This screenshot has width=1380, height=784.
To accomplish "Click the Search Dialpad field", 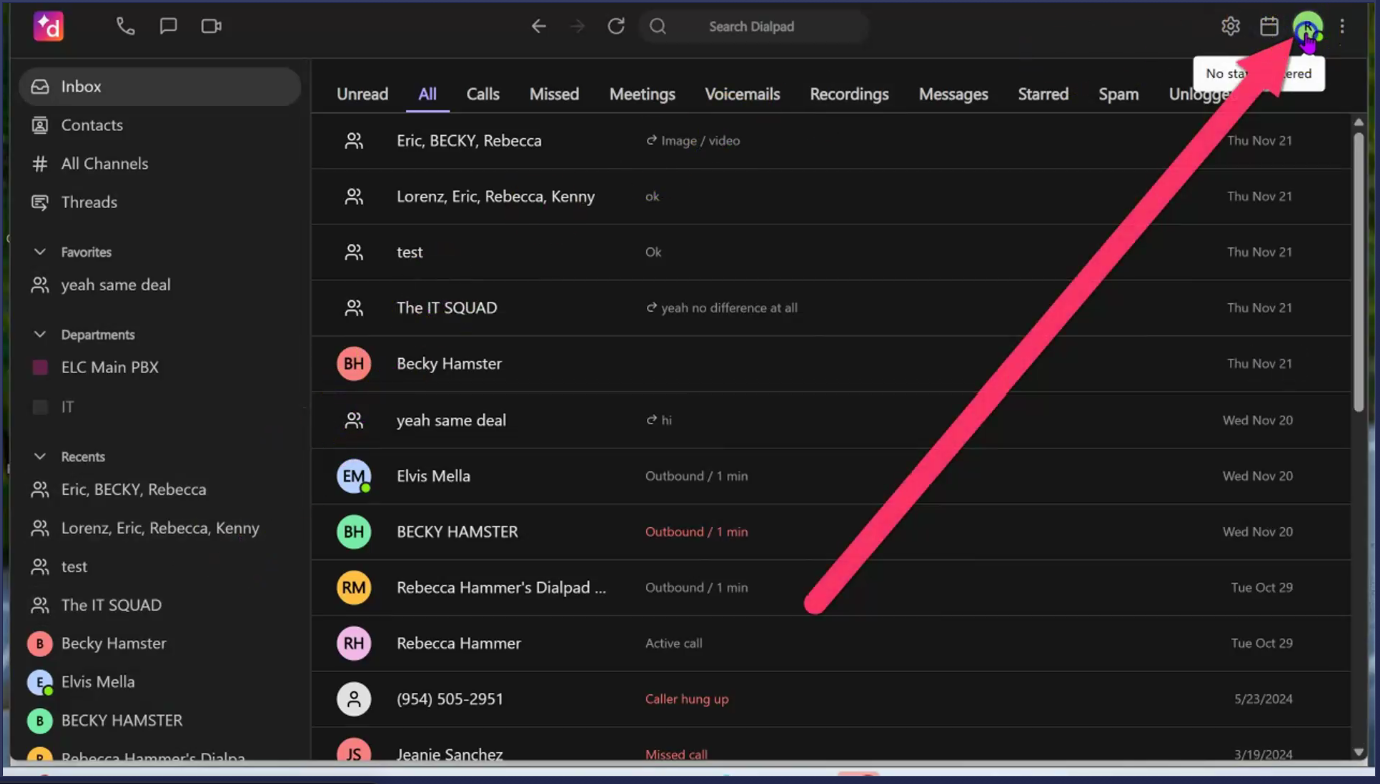I will click(x=752, y=26).
